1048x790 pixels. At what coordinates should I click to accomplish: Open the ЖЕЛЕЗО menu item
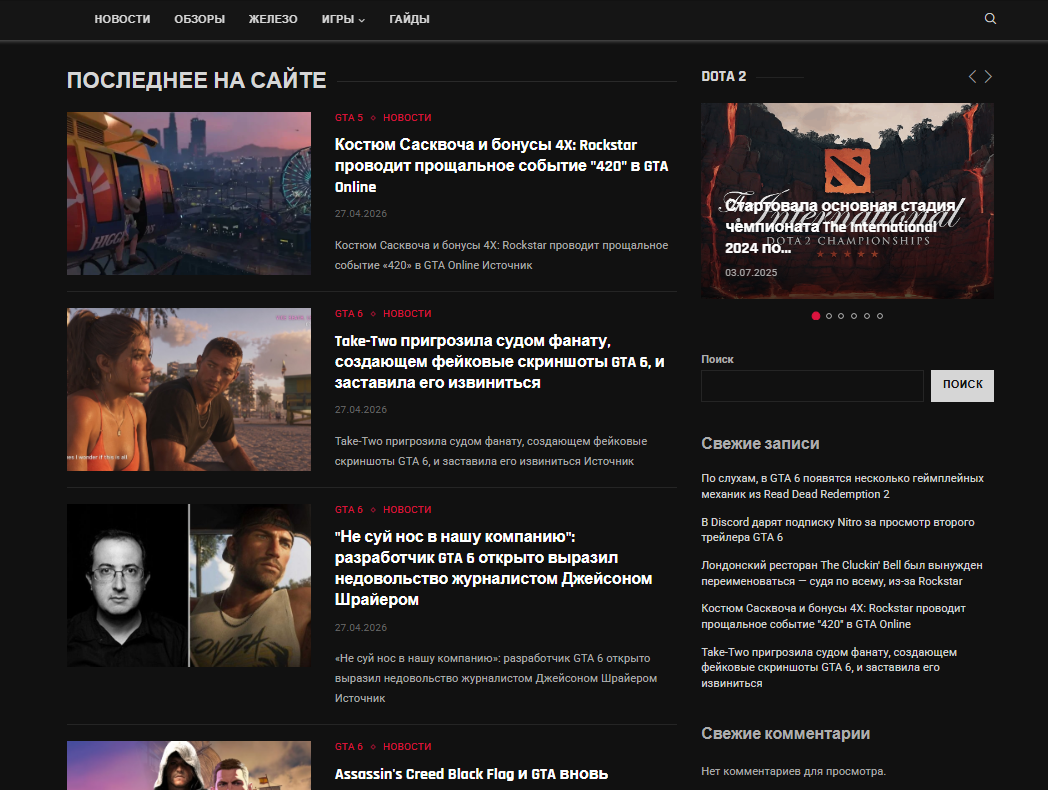click(x=273, y=19)
